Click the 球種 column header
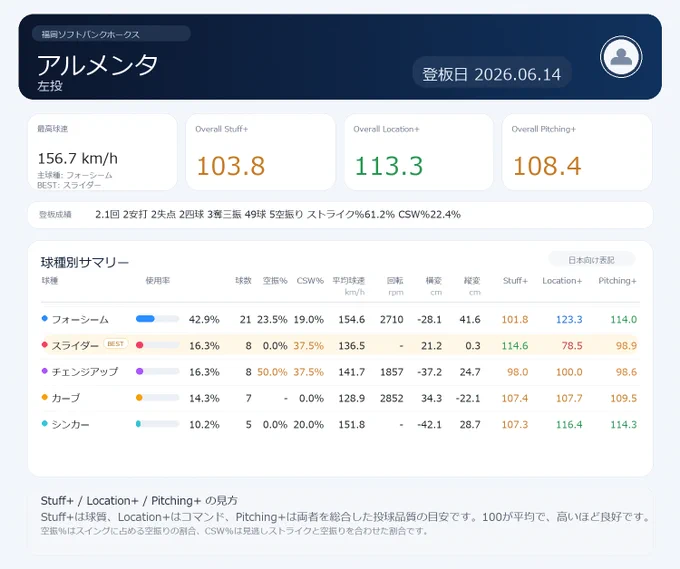Viewport: 680px width, 569px height. (x=49, y=281)
